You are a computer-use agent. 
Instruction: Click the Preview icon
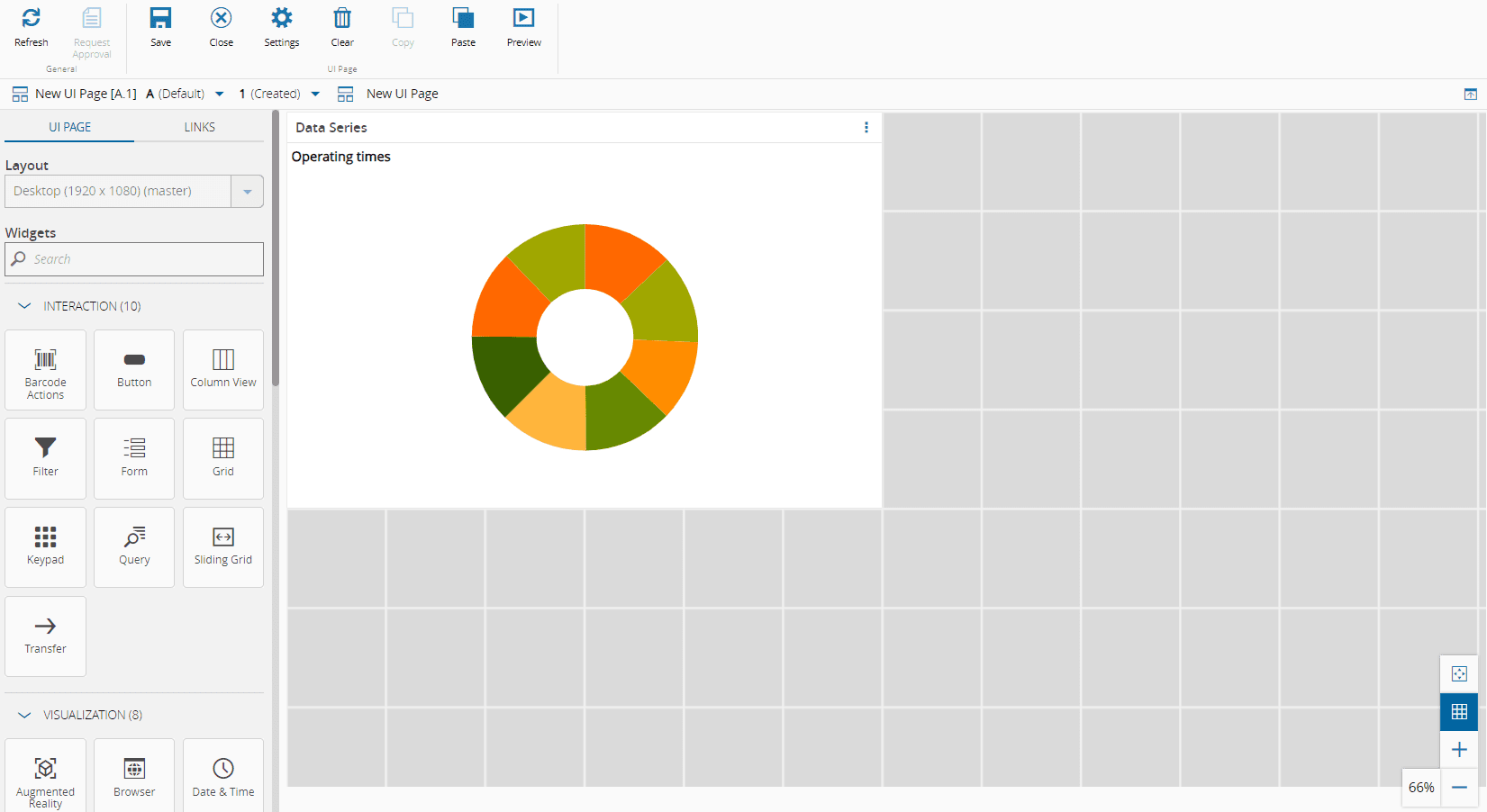point(523,19)
